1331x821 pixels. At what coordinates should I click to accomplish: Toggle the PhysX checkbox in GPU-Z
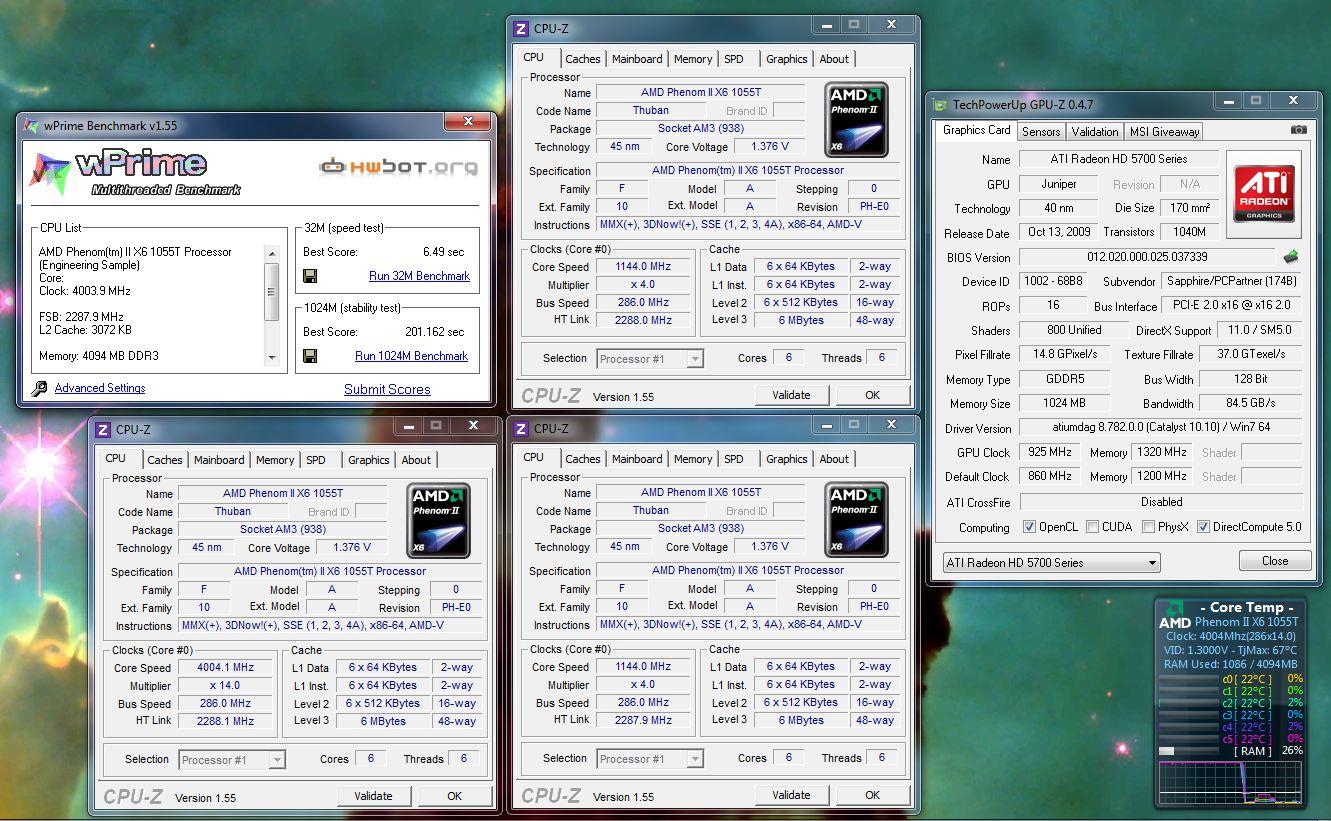pos(1148,527)
